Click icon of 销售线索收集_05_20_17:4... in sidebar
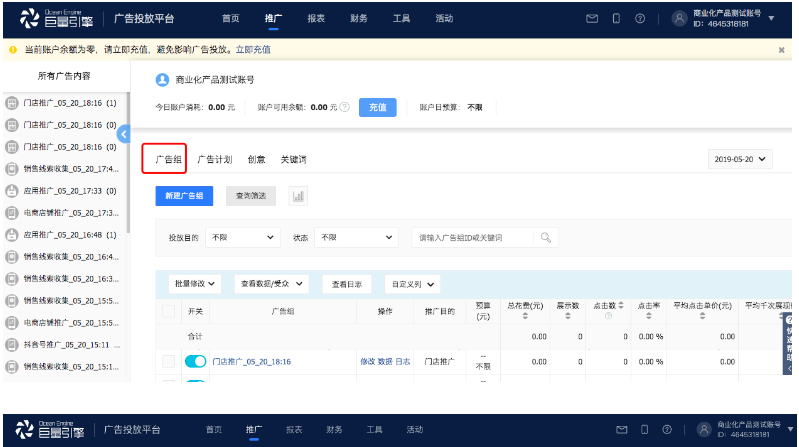Viewport: 799px width, 447px height. (x=12, y=169)
